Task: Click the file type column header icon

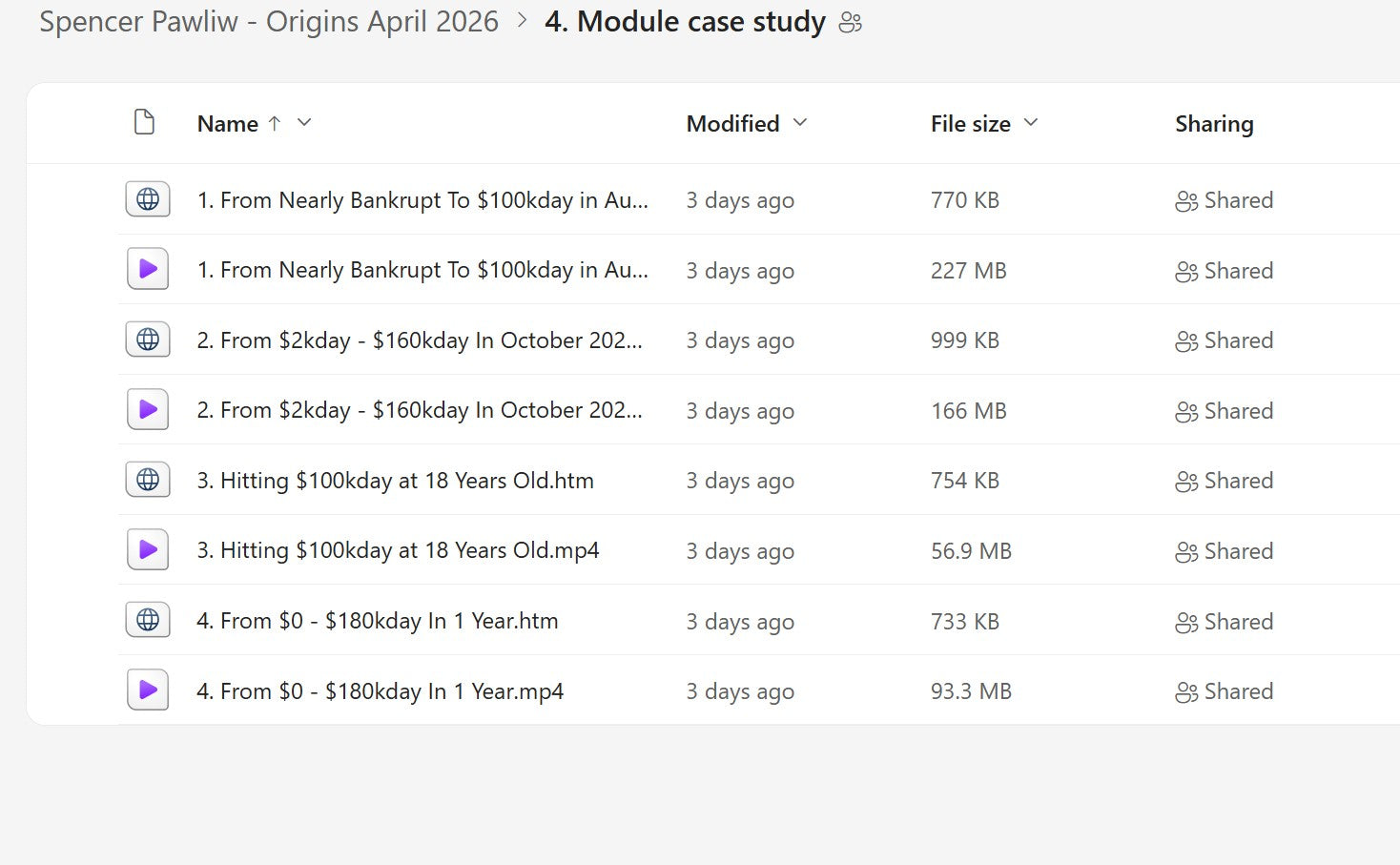Action: [x=144, y=122]
